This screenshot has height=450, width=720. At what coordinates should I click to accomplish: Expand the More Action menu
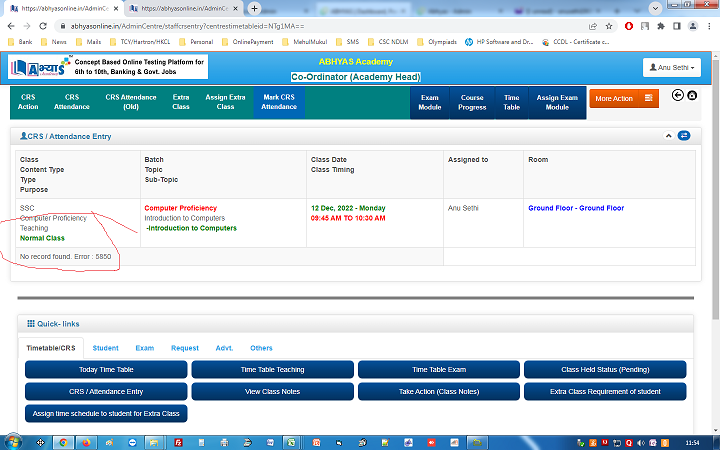(624, 99)
